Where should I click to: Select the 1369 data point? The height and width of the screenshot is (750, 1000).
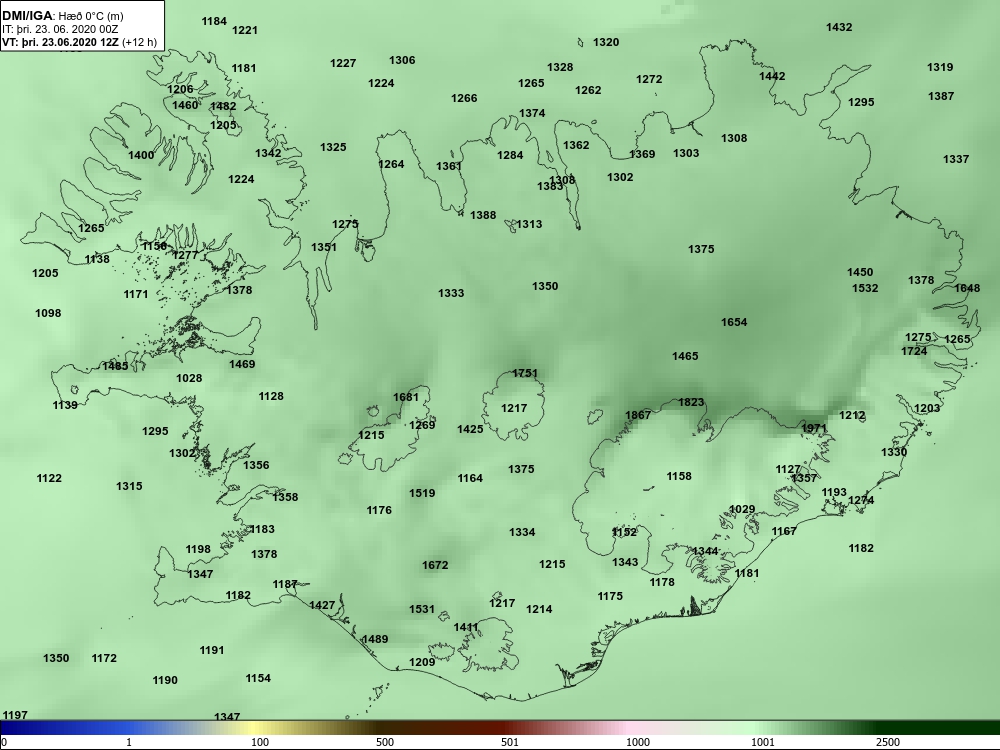click(642, 154)
